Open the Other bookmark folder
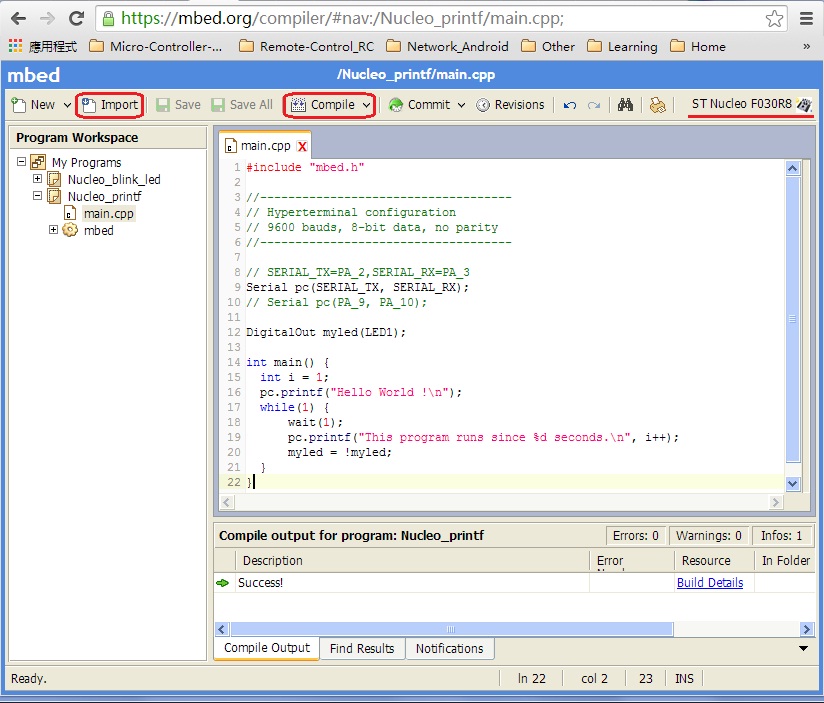Image resolution: width=824 pixels, height=703 pixels. (548, 47)
